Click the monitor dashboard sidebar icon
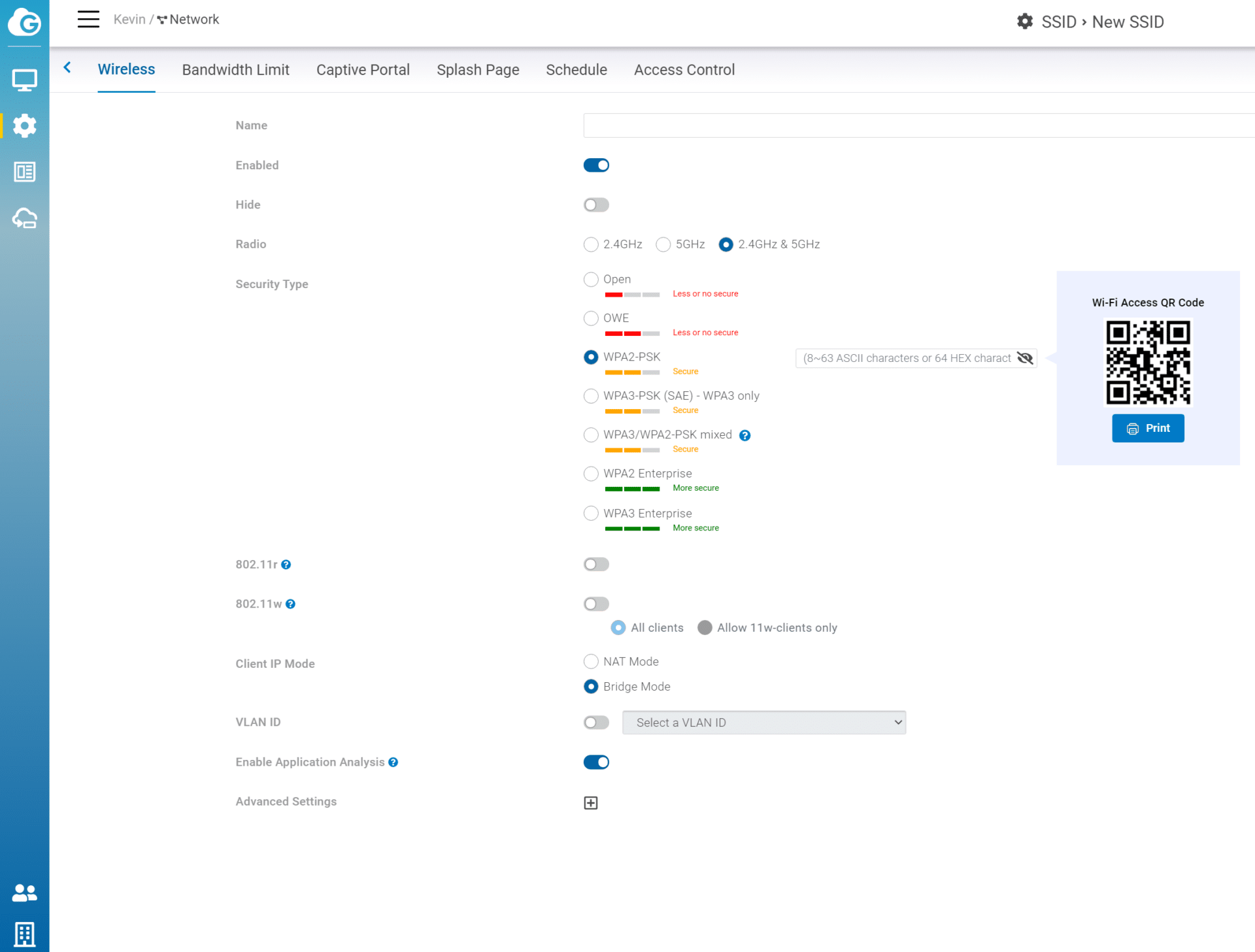1255x952 pixels. (x=25, y=80)
